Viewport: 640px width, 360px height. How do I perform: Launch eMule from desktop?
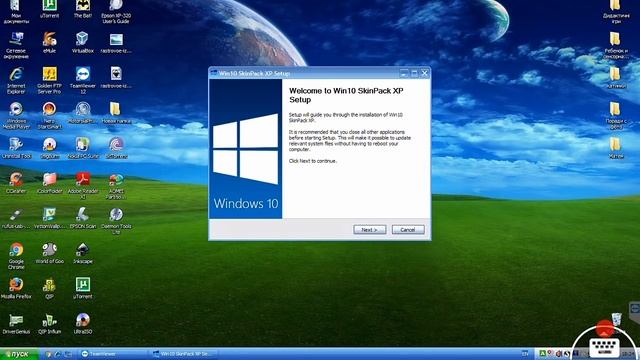click(x=49, y=42)
